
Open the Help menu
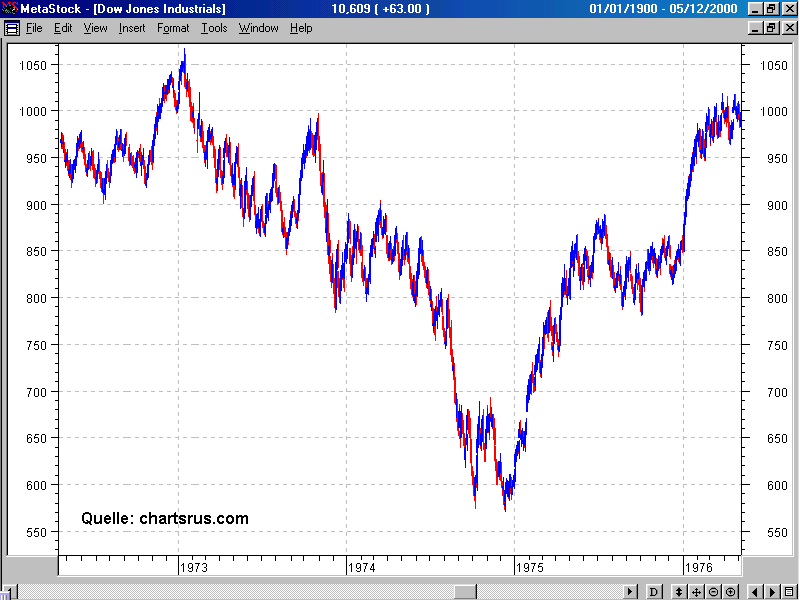click(301, 28)
